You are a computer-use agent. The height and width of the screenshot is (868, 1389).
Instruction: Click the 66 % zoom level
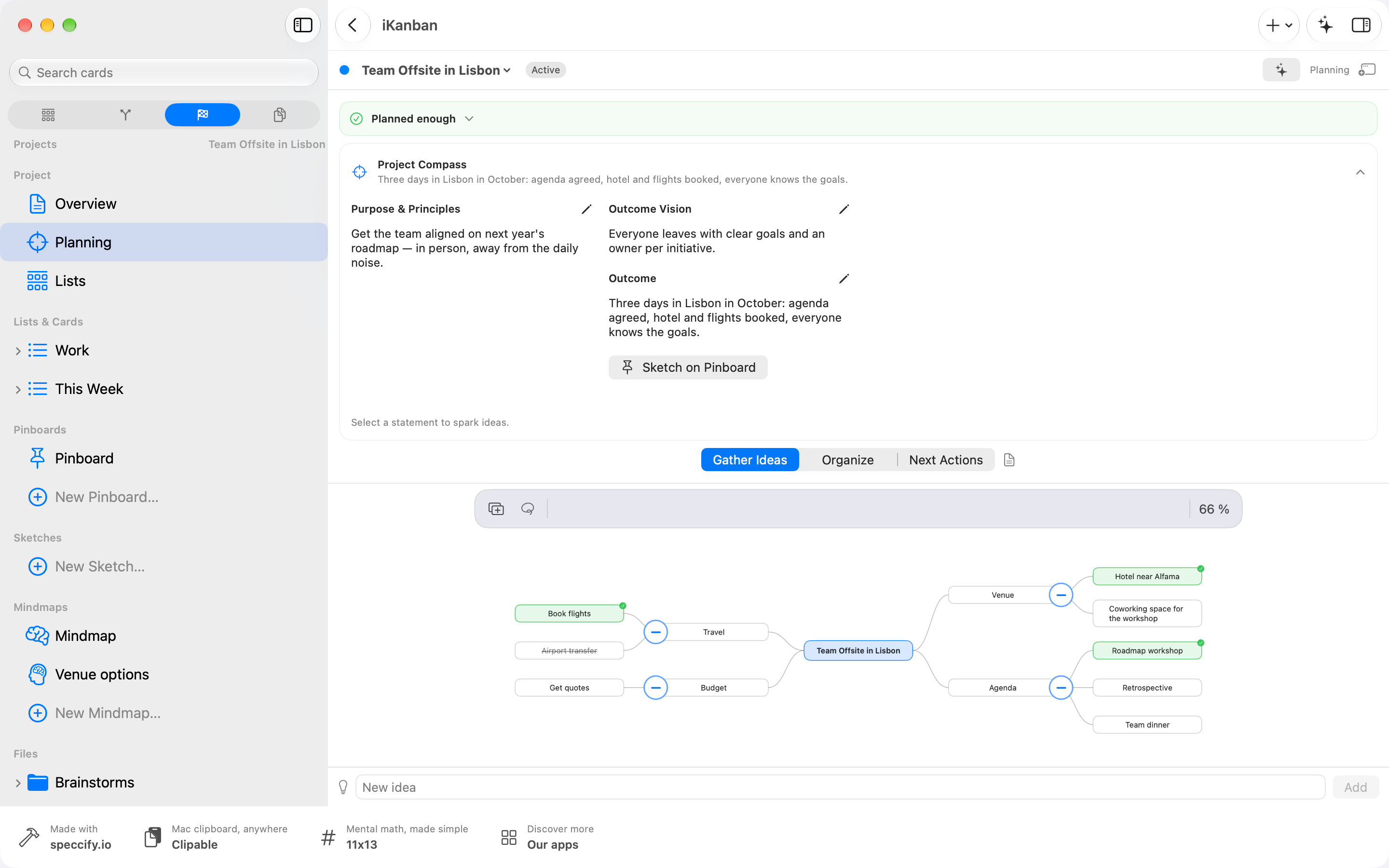(1214, 509)
